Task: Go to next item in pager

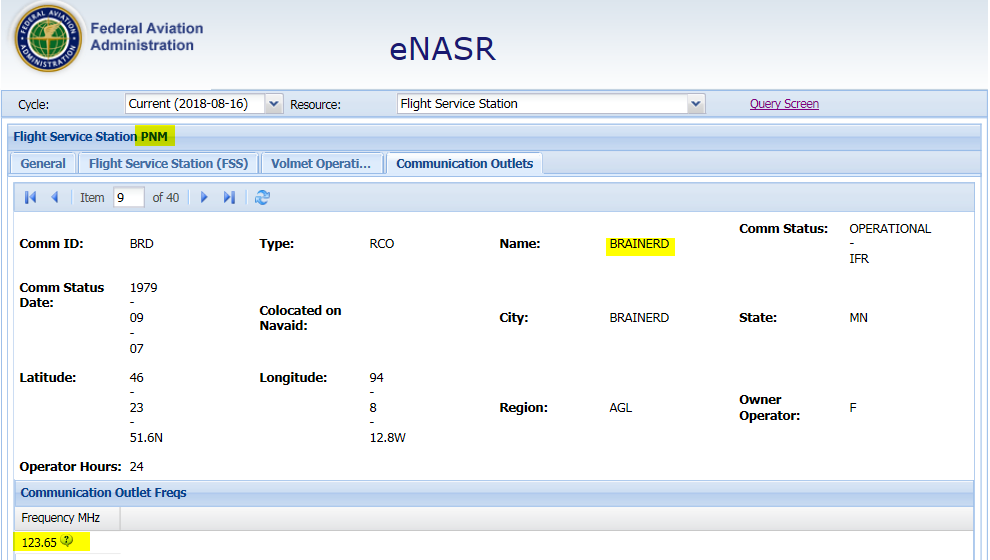Action: click(x=204, y=198)
